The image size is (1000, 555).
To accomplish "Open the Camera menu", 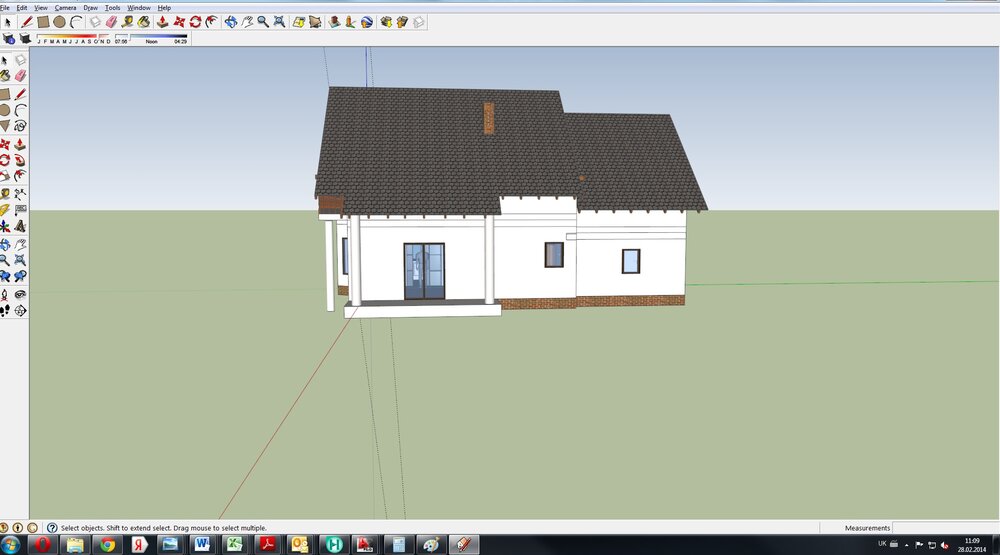I will pos(65,7).
